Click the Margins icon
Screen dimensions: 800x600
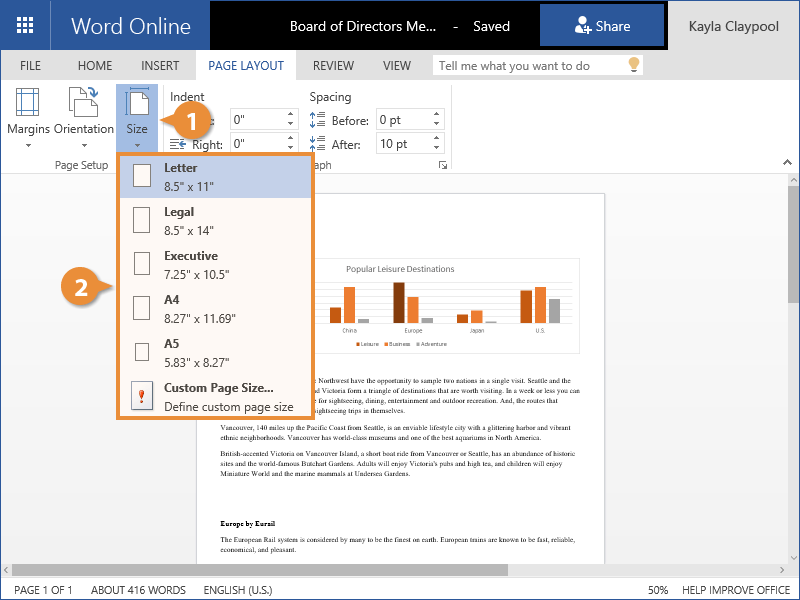tap(28, 103)
